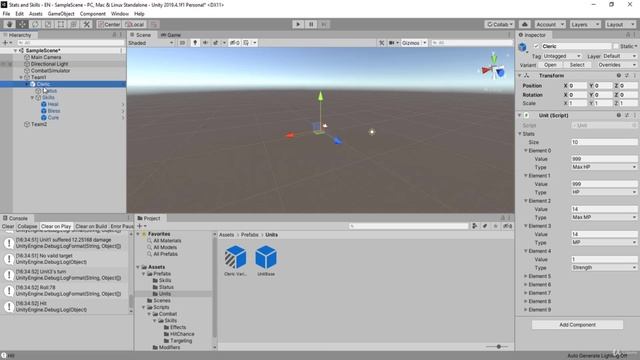This screenshot has width=640, height=360.
Task: Toggle scene effects like skybox
Action: point(216,43)
